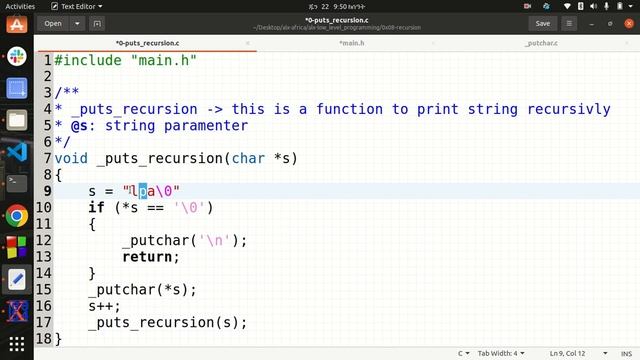Click line number 2 in the gutter
Screen dimensions: 640x360
[48, 76]
